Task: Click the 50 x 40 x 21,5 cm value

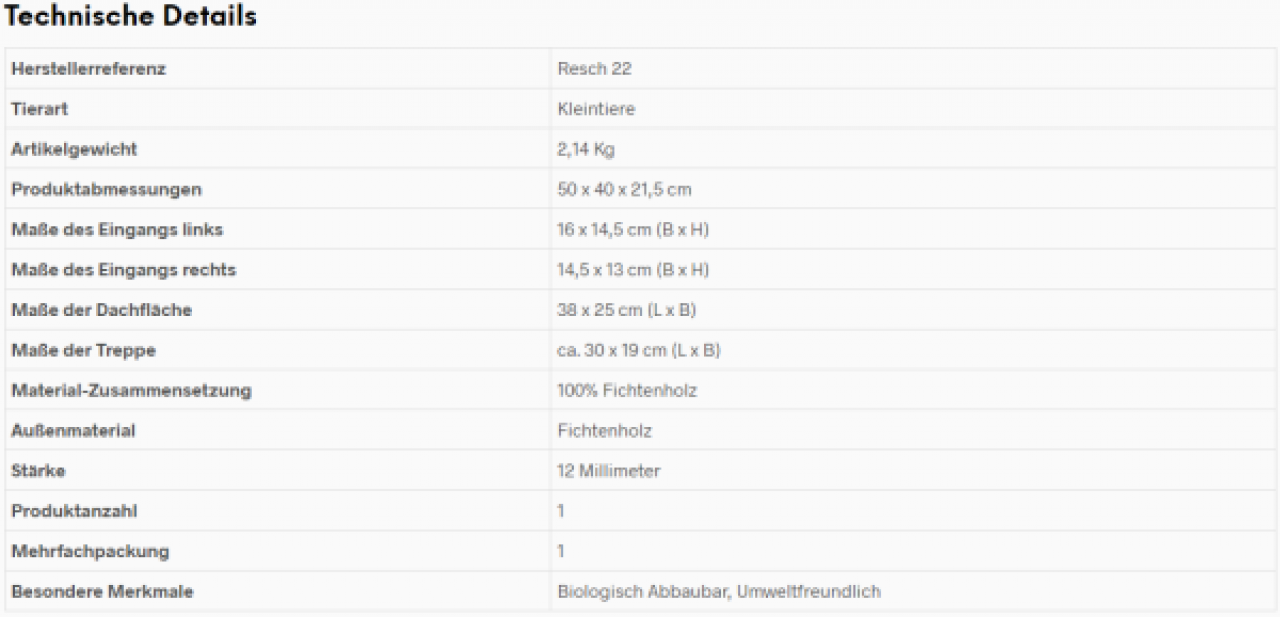Action: [624, 189]
